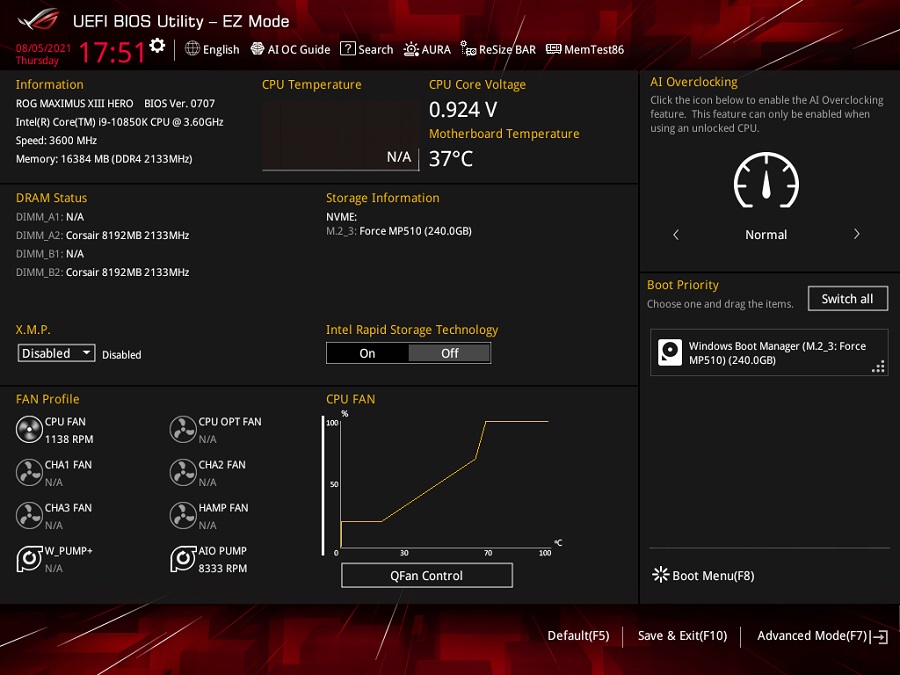900x675 pixels.
Task: Open the AI OC Guide
Action: (x=290, y=49)
